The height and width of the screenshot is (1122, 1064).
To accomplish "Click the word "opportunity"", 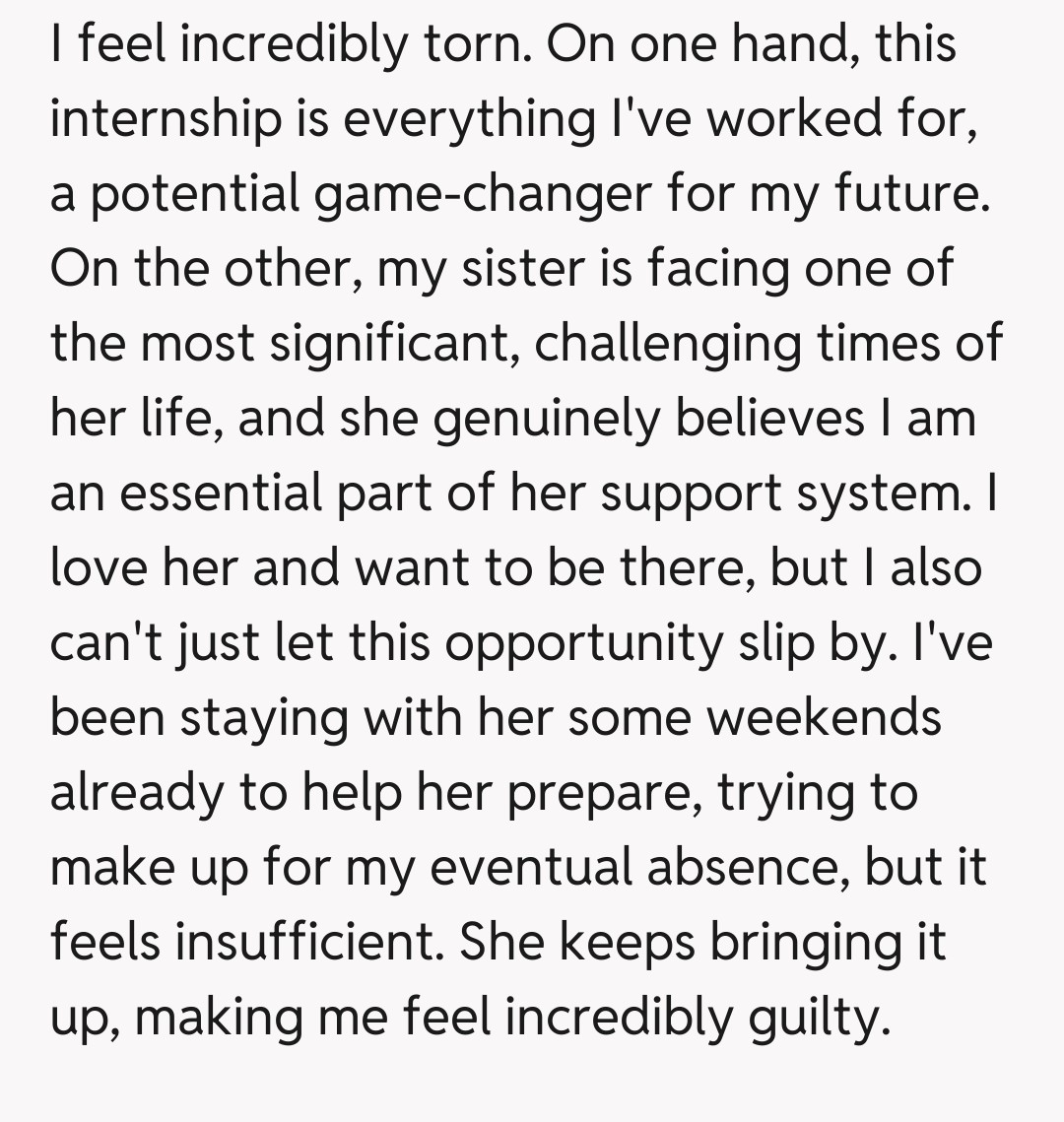I will 583,644.
